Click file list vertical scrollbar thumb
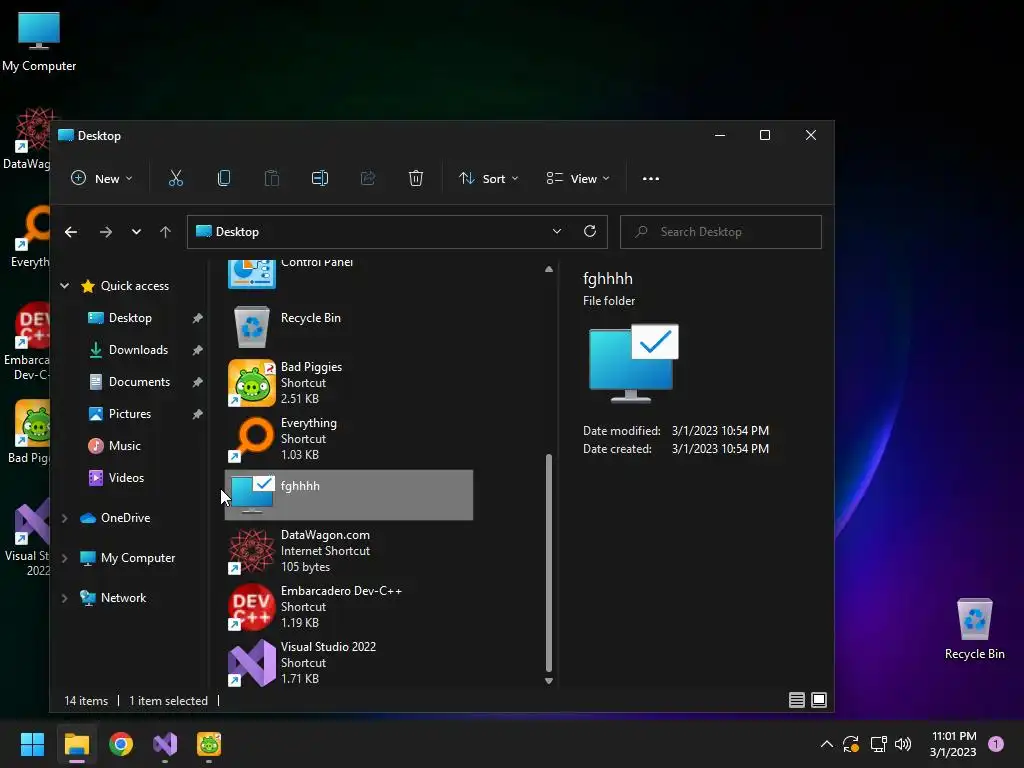The image size is (1024, 768). coord(549,563)
